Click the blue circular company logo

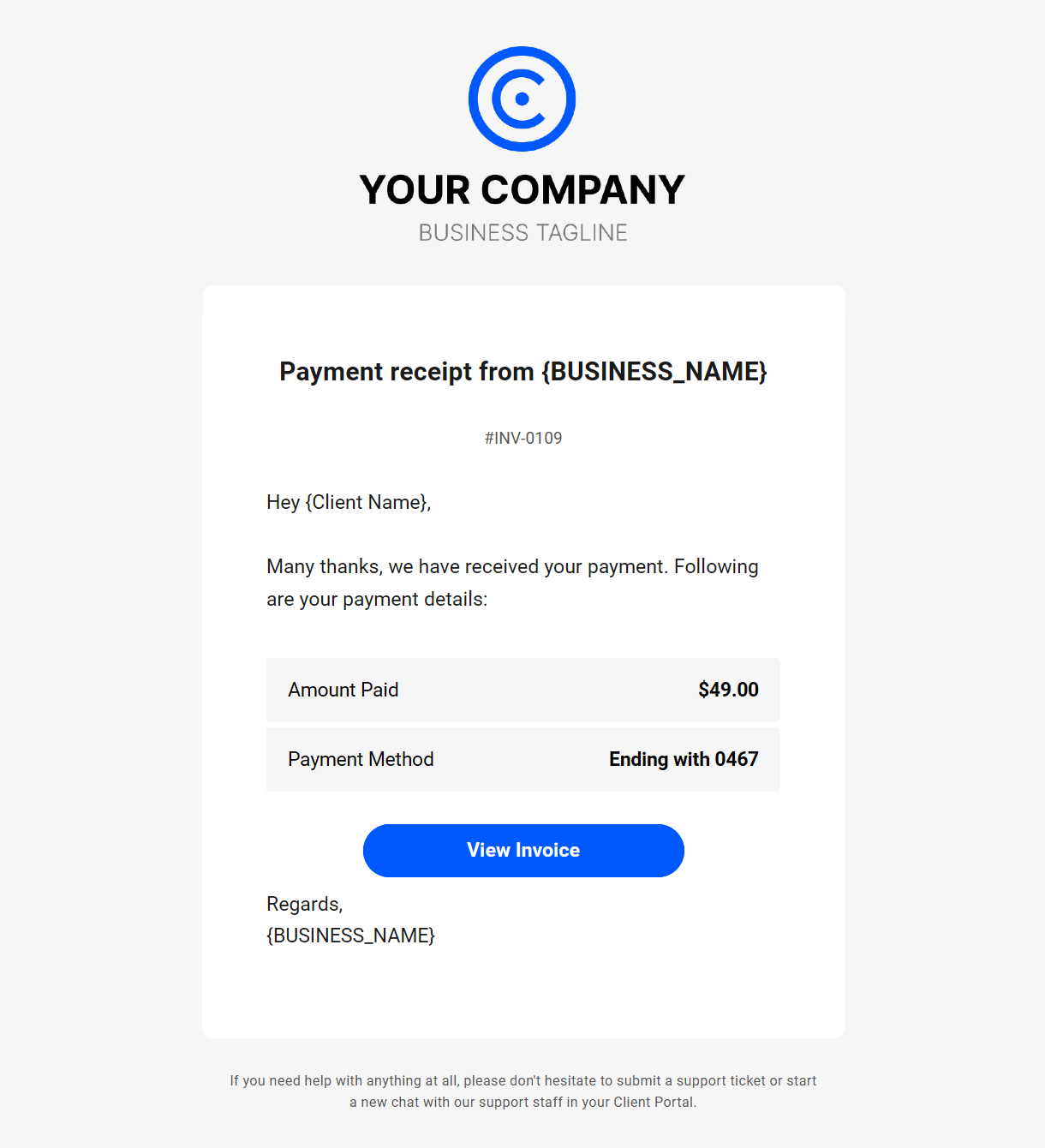522,99
